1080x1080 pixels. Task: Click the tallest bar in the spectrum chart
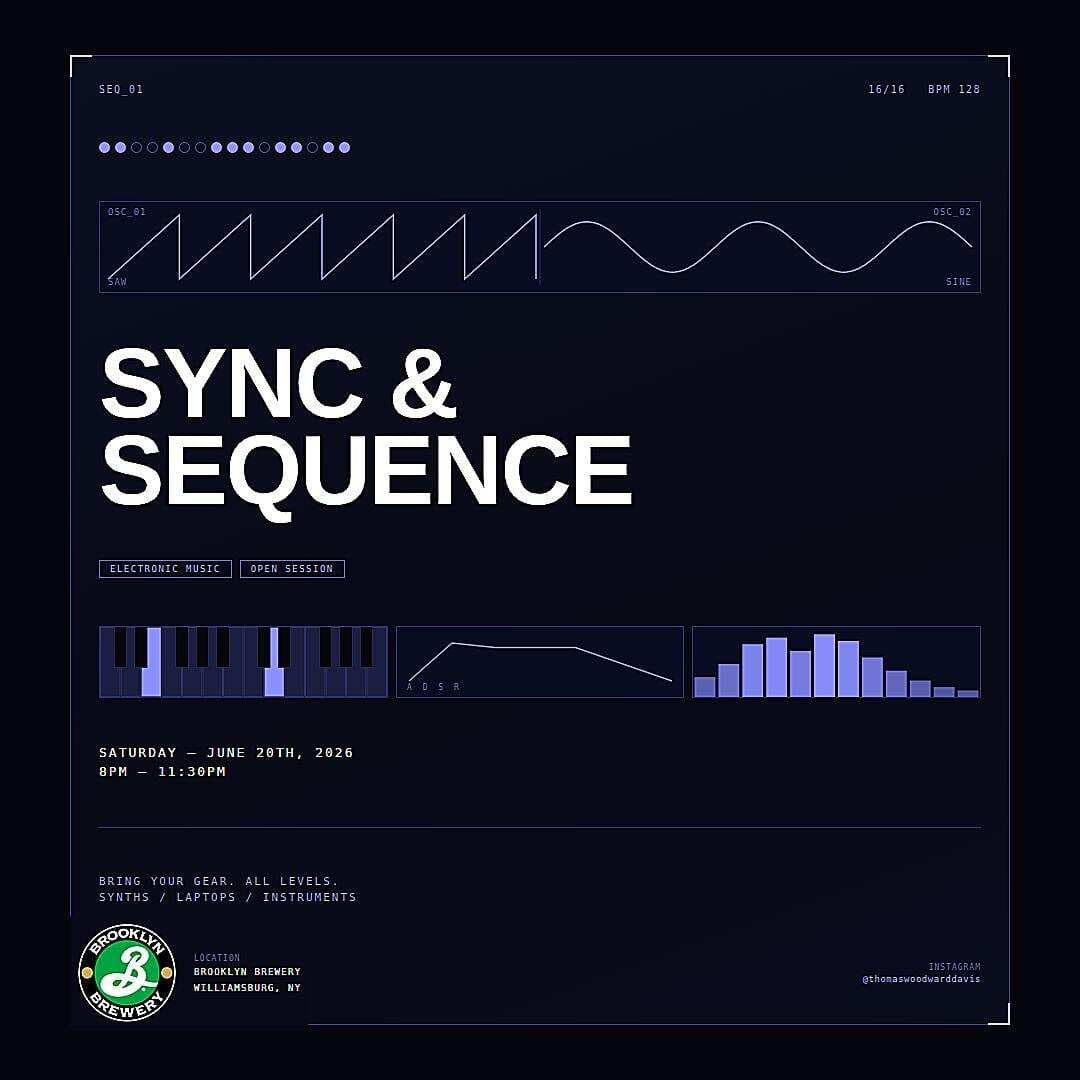(x=824, y=665)
